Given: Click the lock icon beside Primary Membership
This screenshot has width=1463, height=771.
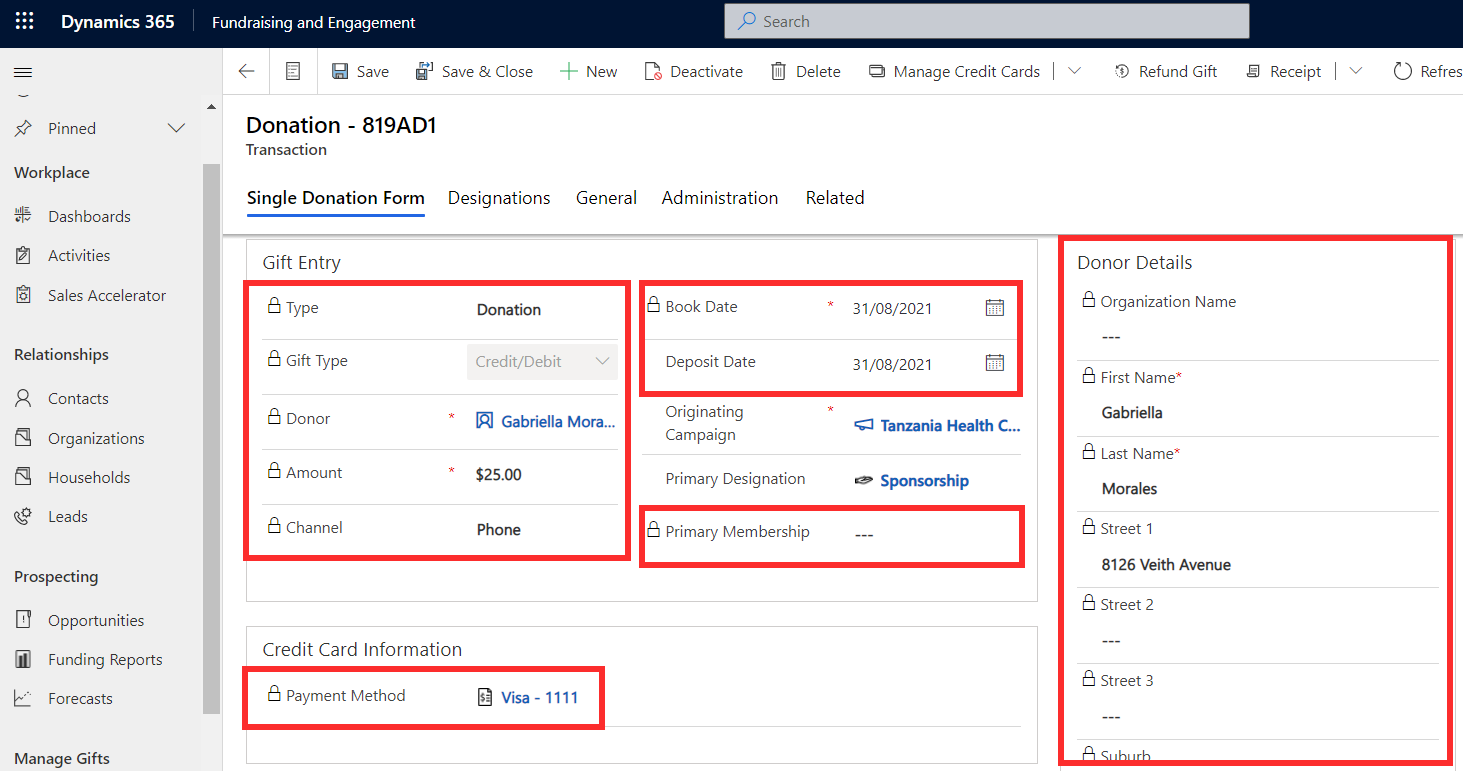Looking at the screenshot, I should [x=653, y=529].
